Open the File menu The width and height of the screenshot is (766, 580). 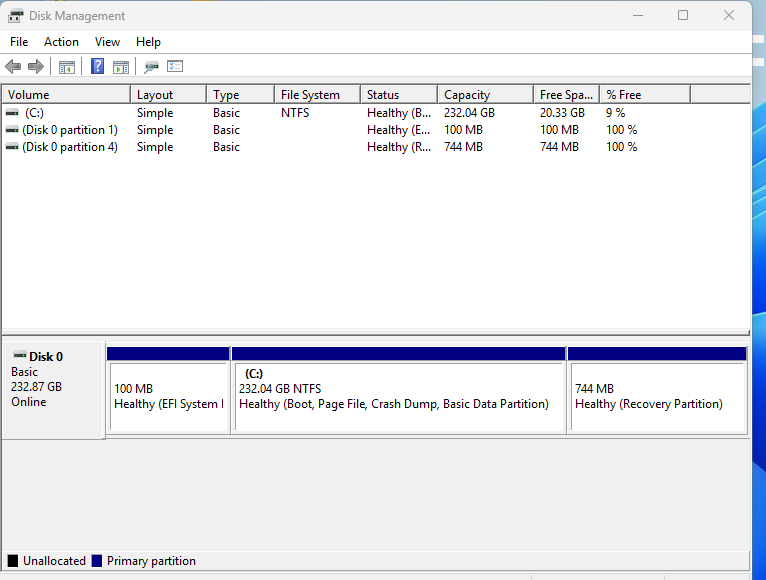19,42
